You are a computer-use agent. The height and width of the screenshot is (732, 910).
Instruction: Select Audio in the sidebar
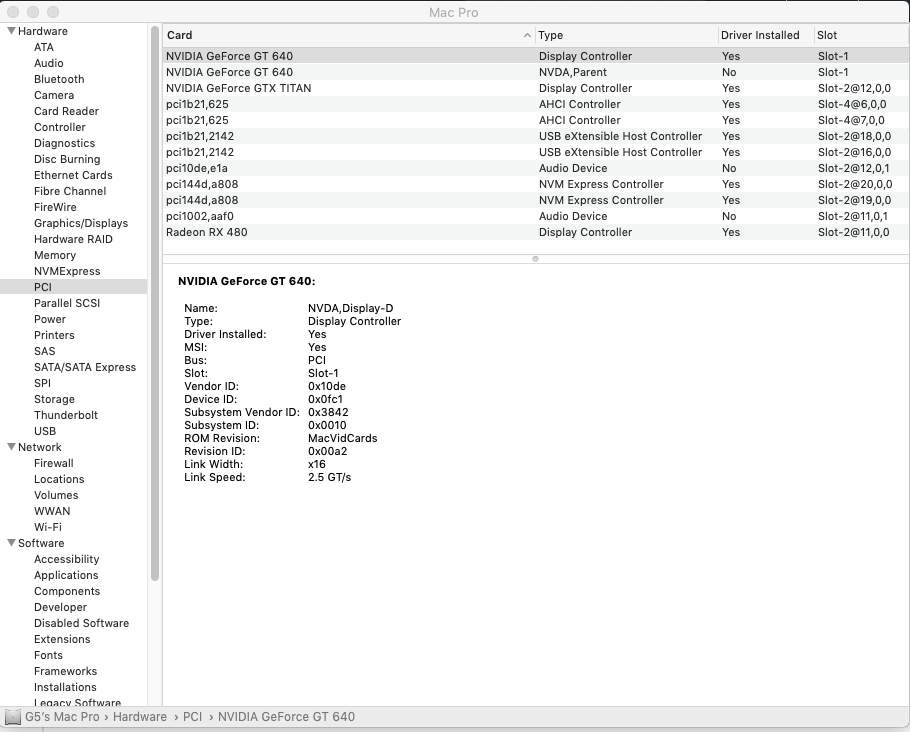49,63
